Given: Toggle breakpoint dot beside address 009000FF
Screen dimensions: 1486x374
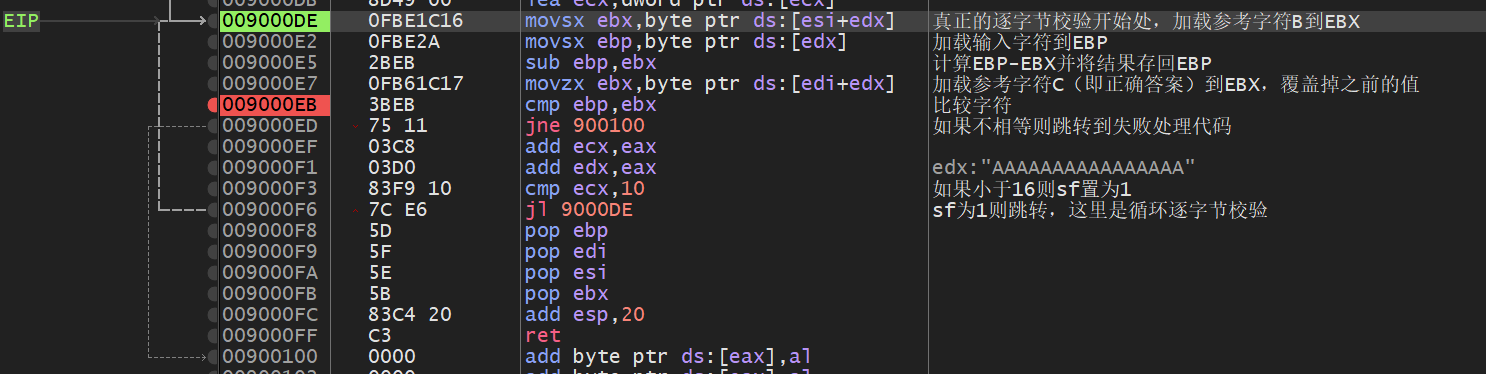Looking at the screenshot, I should [212, 335].
